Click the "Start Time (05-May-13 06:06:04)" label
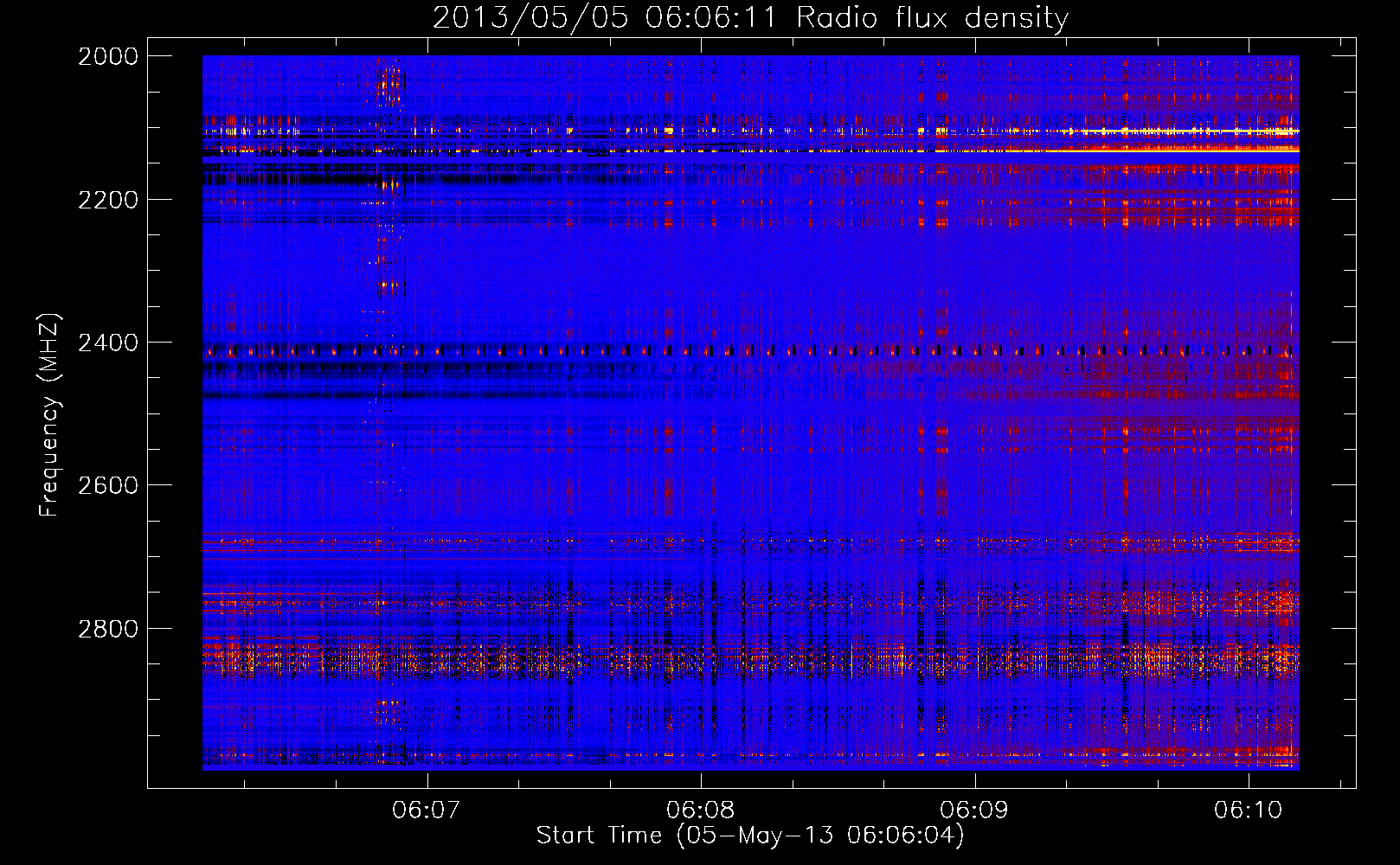The width and height of the screenshot is (1400, 865). point(749,836)
